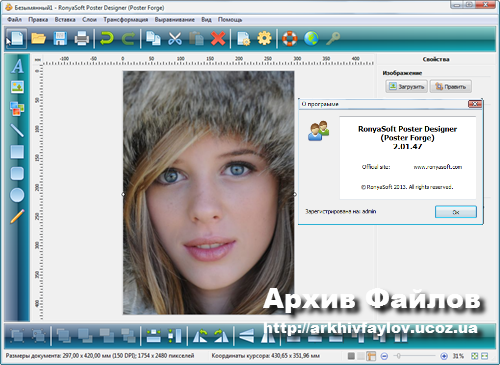
Task: Confirm the About dialog with Ok
Action: pyautogui.click(x=456, y=212)
